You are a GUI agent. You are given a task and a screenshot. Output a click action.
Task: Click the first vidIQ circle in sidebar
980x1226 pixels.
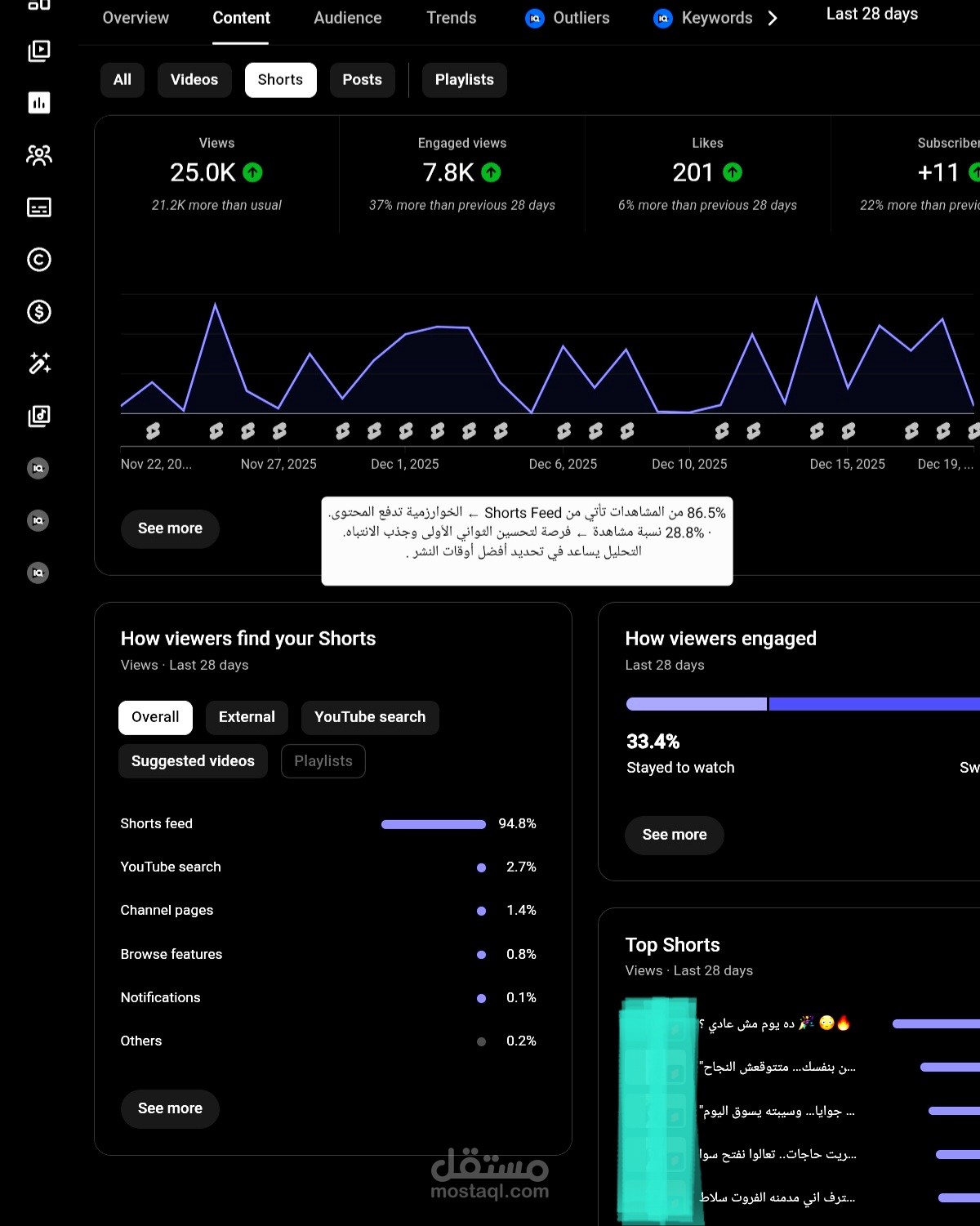(38, 469)
